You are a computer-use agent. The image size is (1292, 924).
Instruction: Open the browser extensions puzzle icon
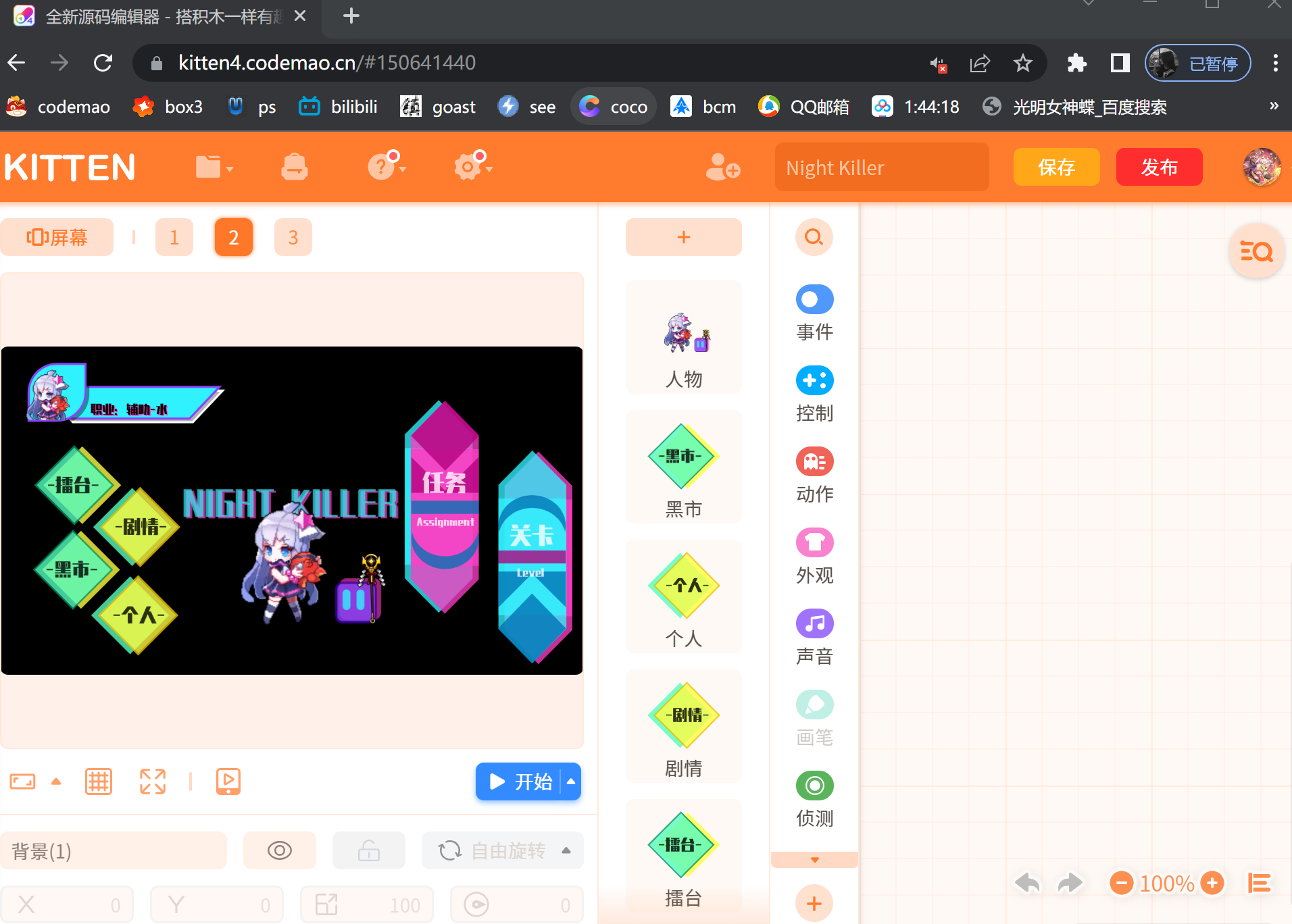tap(1077, 63)
